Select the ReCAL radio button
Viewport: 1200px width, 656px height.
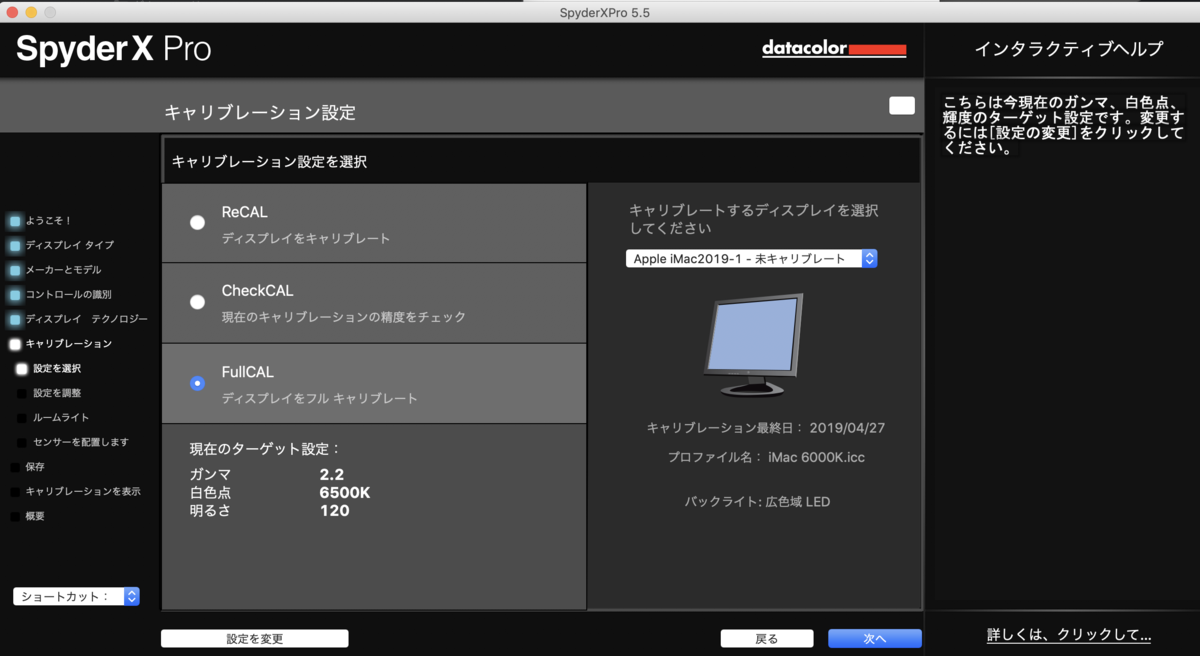click(x=197, y=223)
